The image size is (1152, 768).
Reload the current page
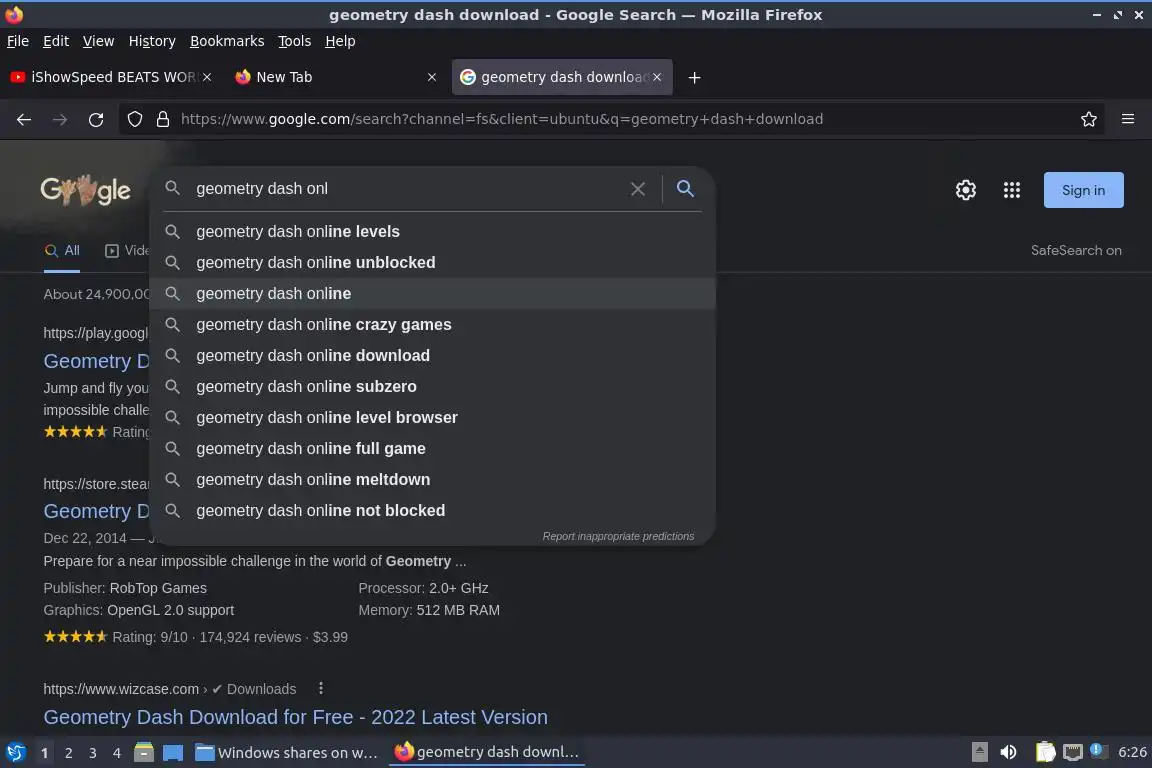tap(96, 119)
